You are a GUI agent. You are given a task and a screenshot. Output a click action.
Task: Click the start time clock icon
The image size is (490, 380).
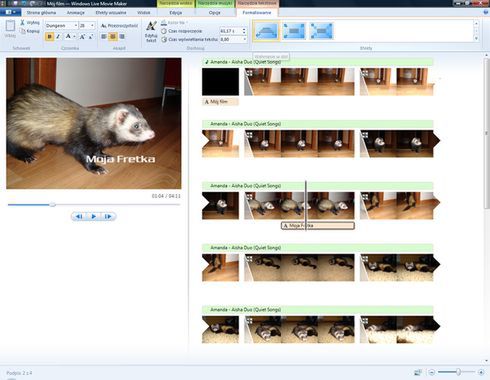tap(164, 31)
